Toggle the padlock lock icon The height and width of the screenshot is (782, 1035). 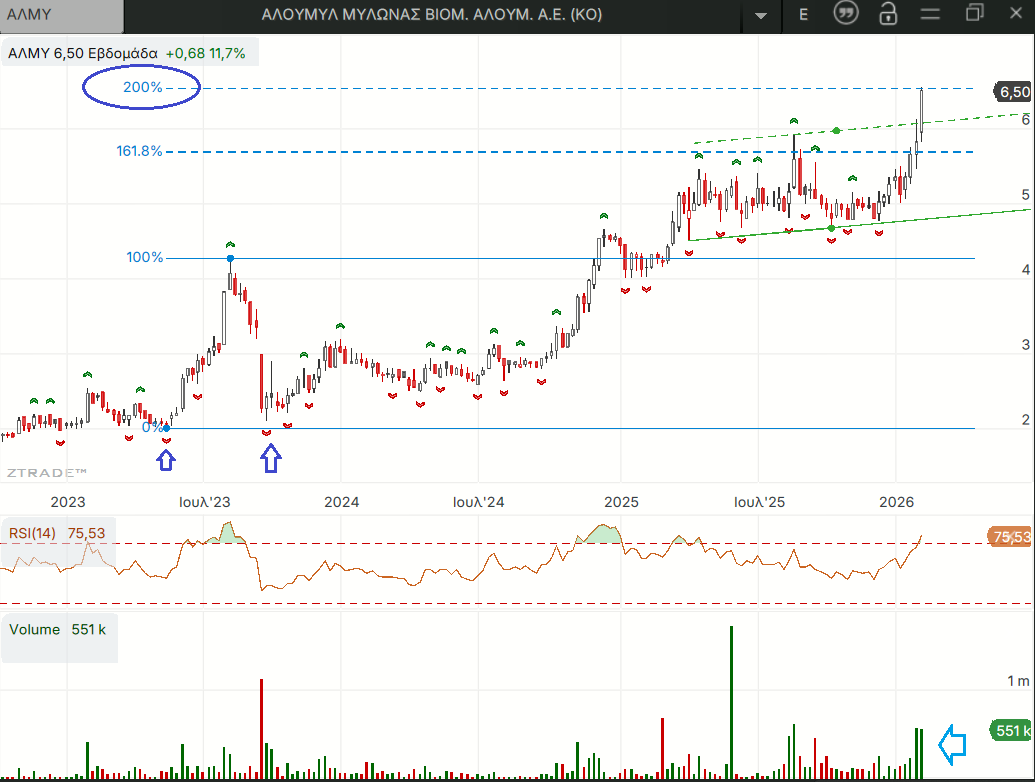coord(887,15)
